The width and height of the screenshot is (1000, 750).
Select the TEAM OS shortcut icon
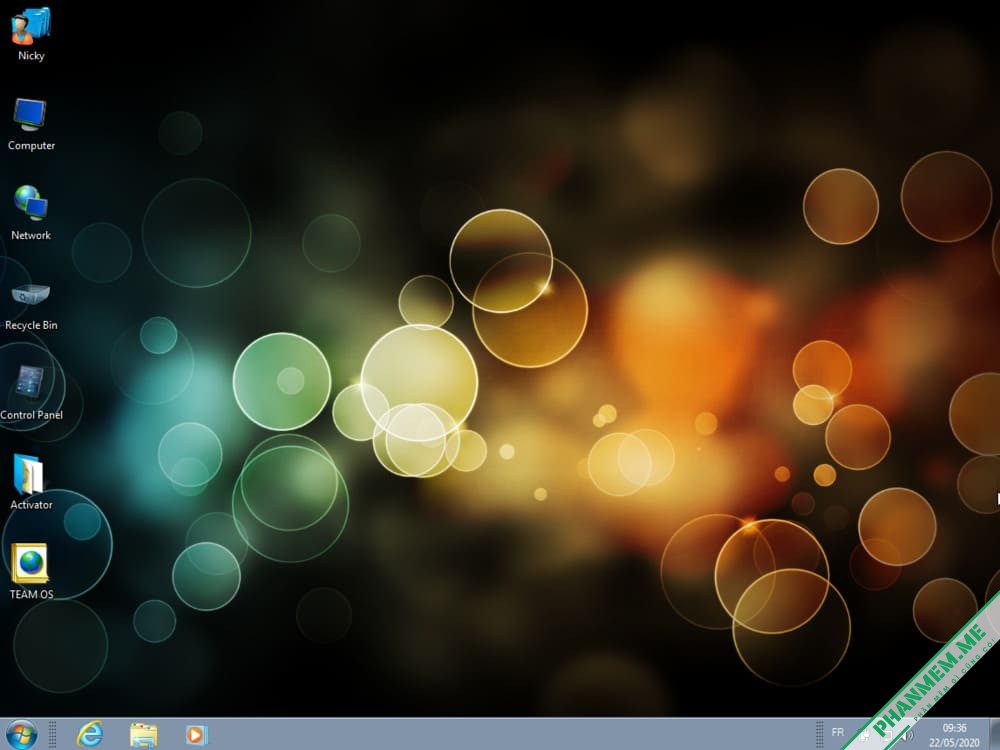[29, 563]
